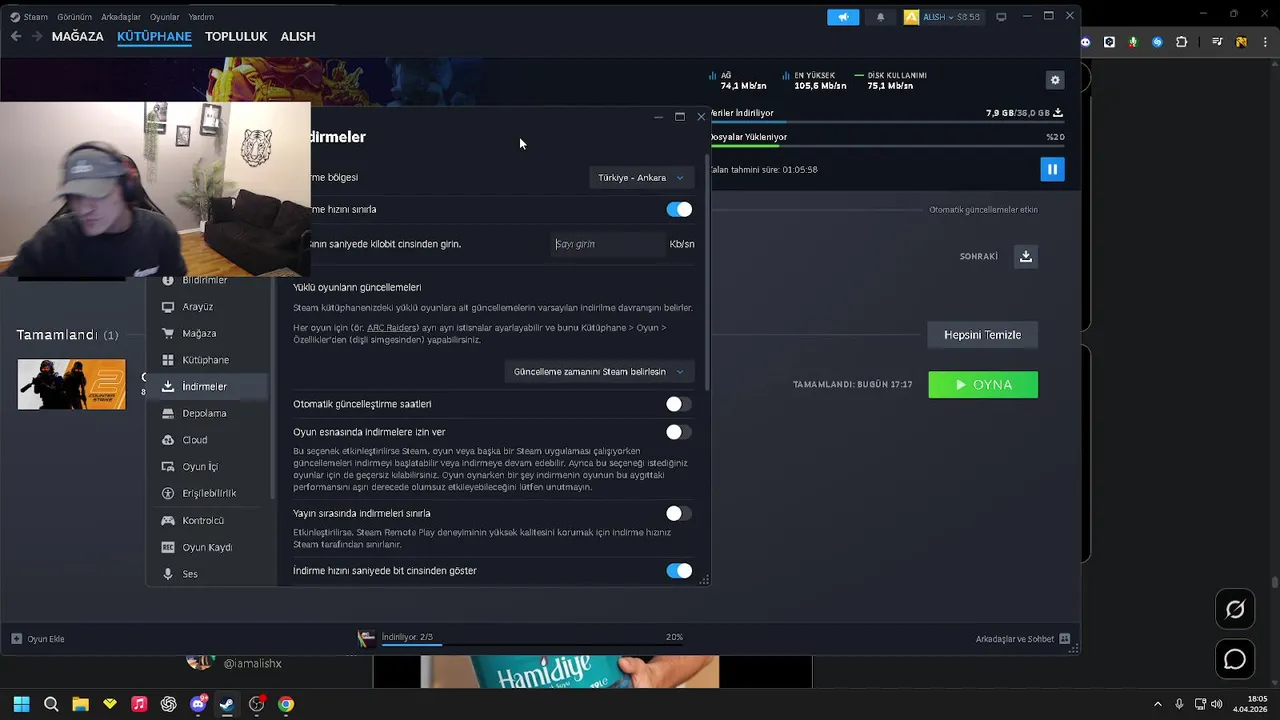Click the İndiriliyor 2/3 progress bar
Image resolution: width=1280 pixels, height=720 pixels.
pyautogui.click(x=532, y=645)
